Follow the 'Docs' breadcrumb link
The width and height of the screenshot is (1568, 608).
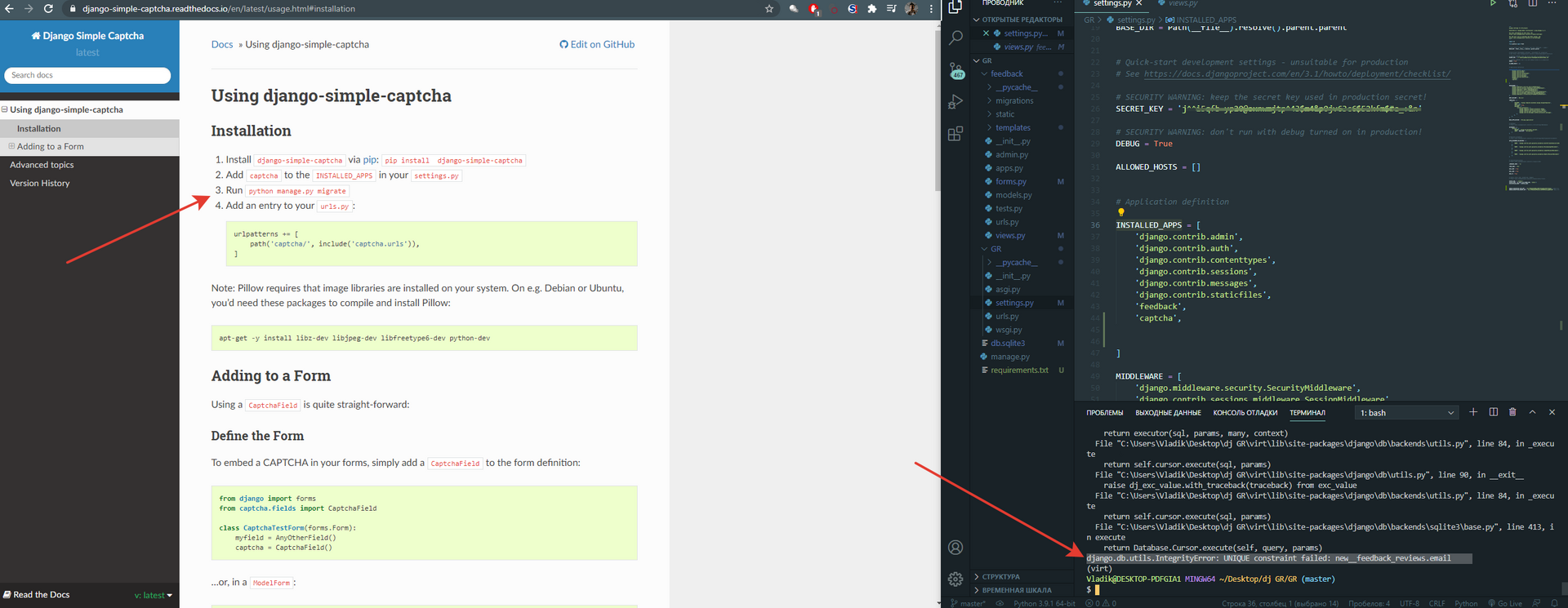222,45
